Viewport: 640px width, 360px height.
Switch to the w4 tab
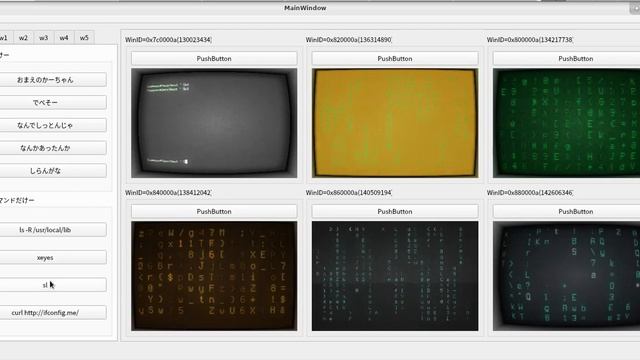tap(64, 38)
